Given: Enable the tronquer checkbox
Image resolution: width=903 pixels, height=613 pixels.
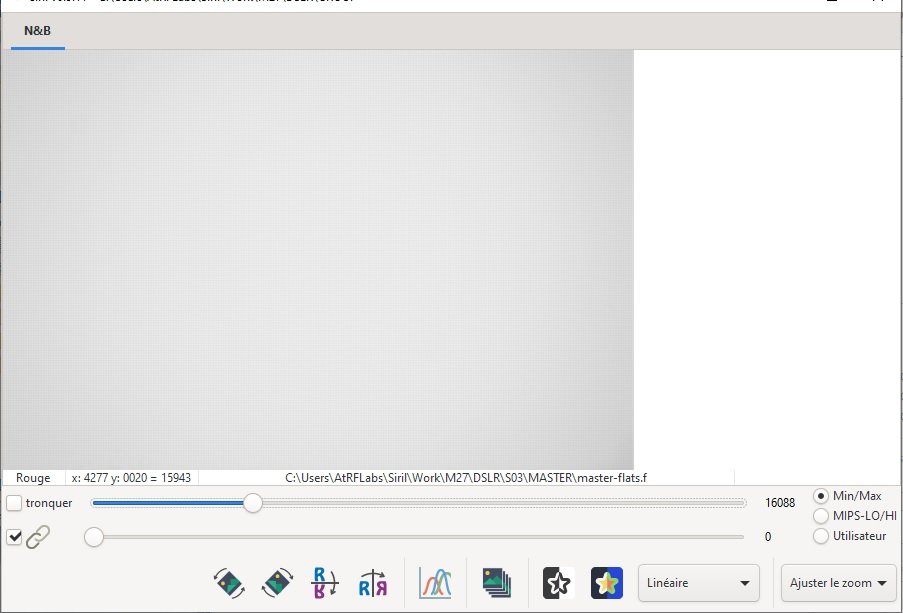Looking at the screenshot, I should click(x=14, y=503).
